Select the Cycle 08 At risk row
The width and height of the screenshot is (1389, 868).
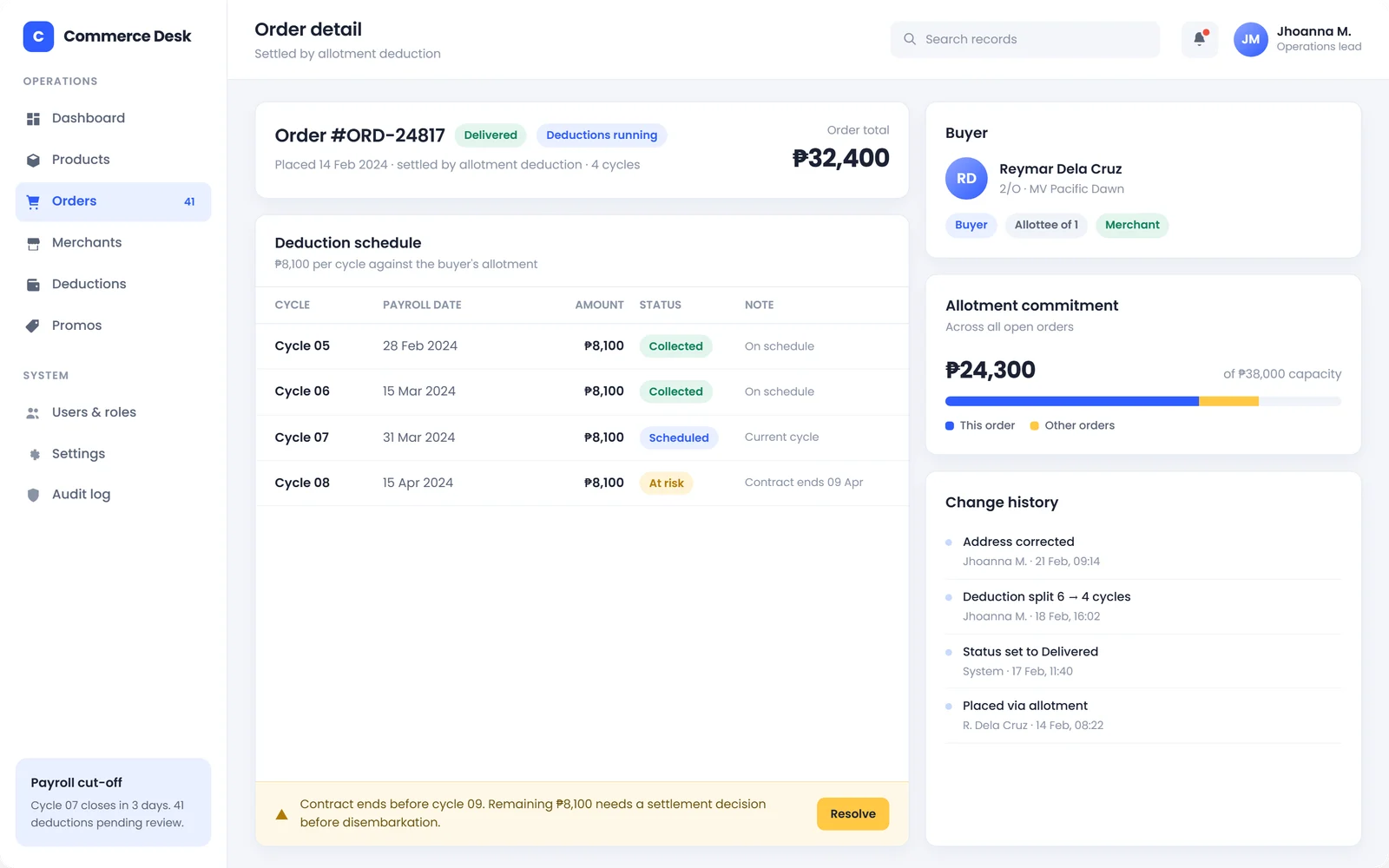pyautogui.click(x=582, y=483)
